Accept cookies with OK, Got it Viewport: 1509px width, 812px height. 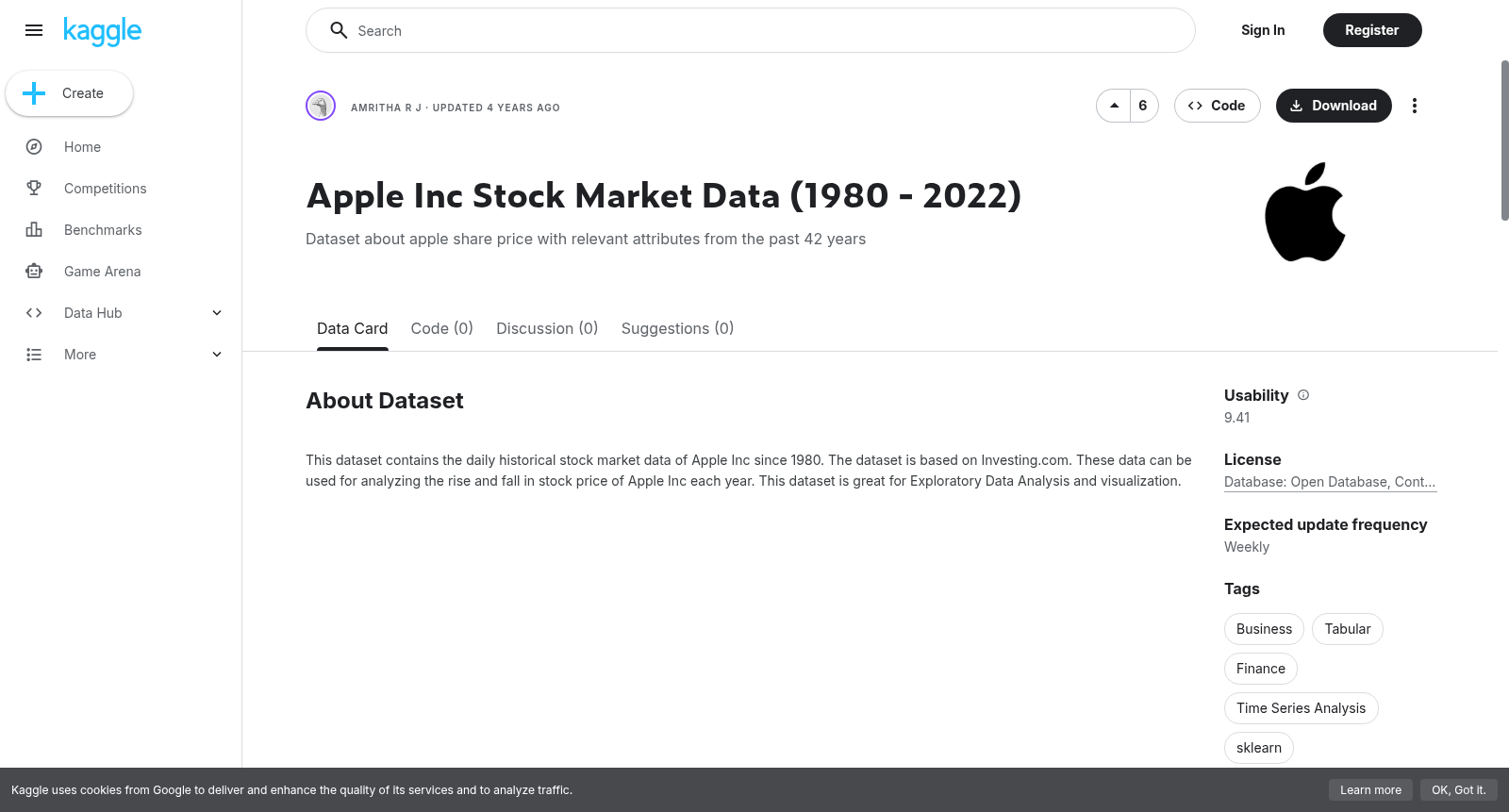click(1458, 790)
